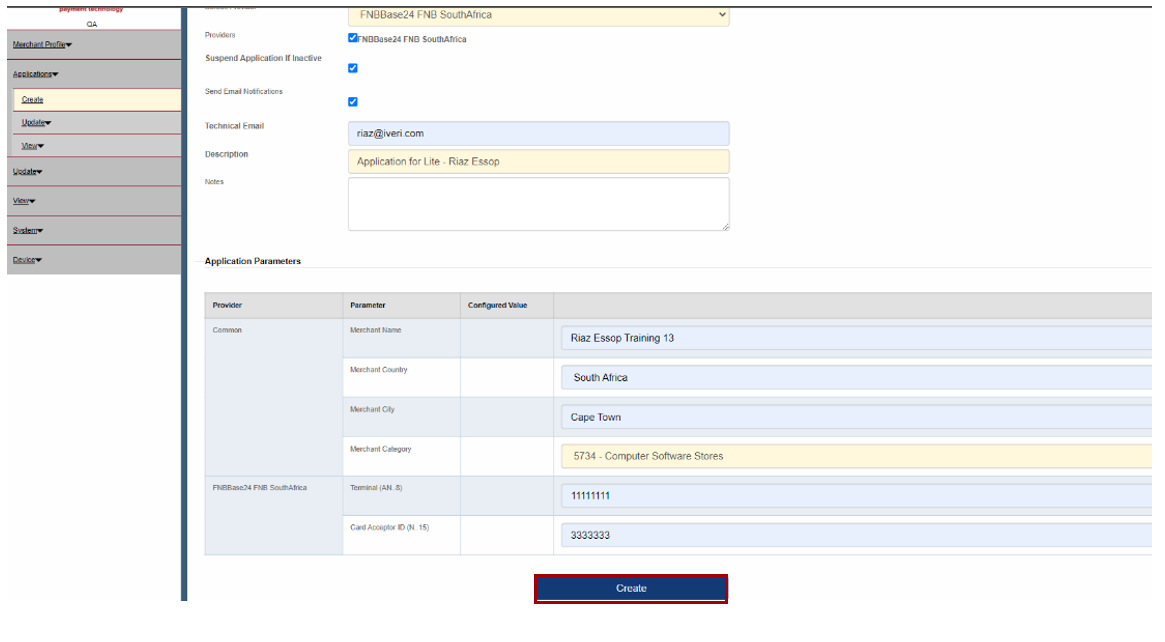Screen dimensions: 1165x642
Task: Select Create under Applications
Action: coord(33,100)
